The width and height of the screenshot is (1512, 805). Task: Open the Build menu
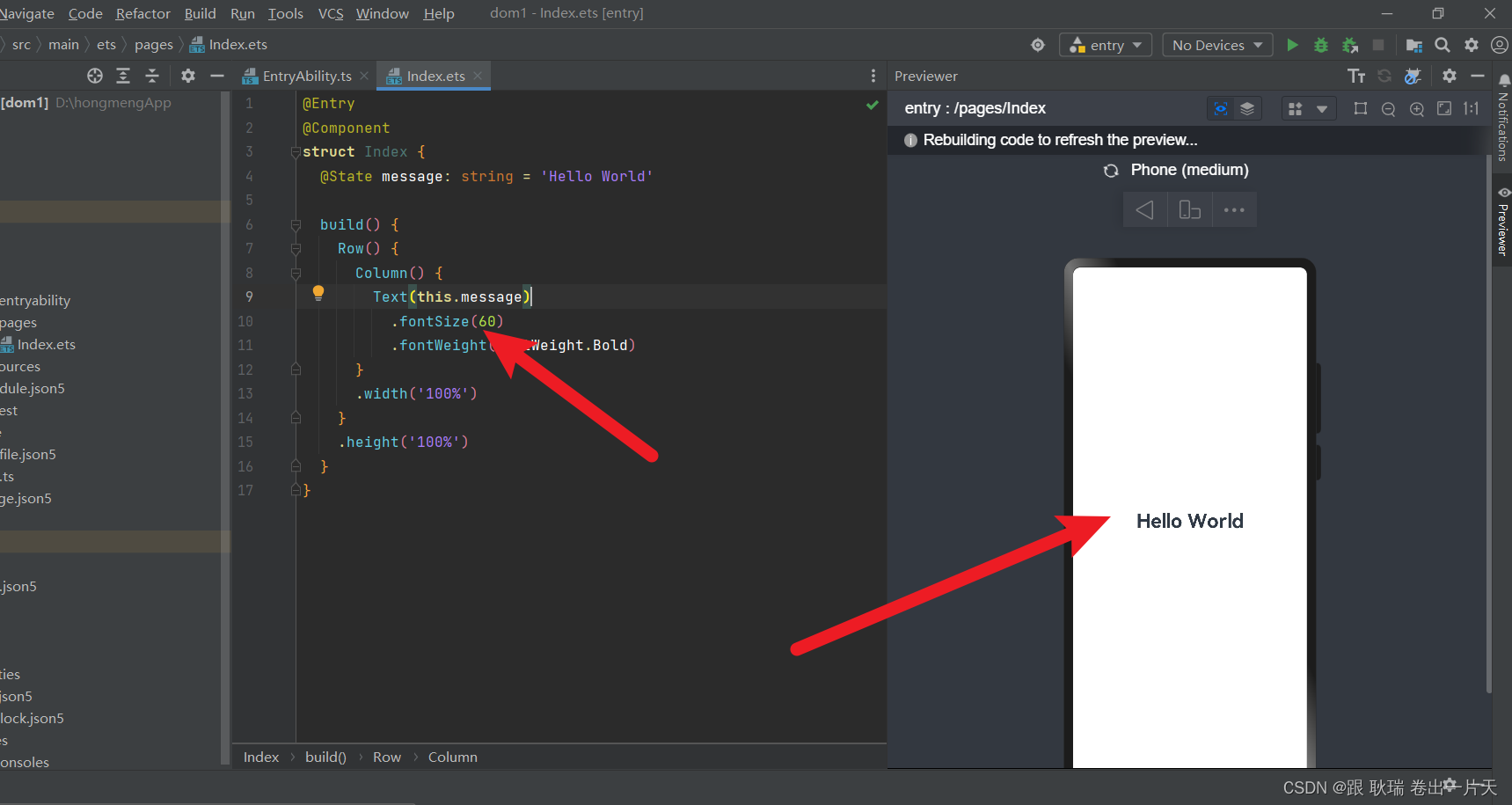tap(200, 13)
